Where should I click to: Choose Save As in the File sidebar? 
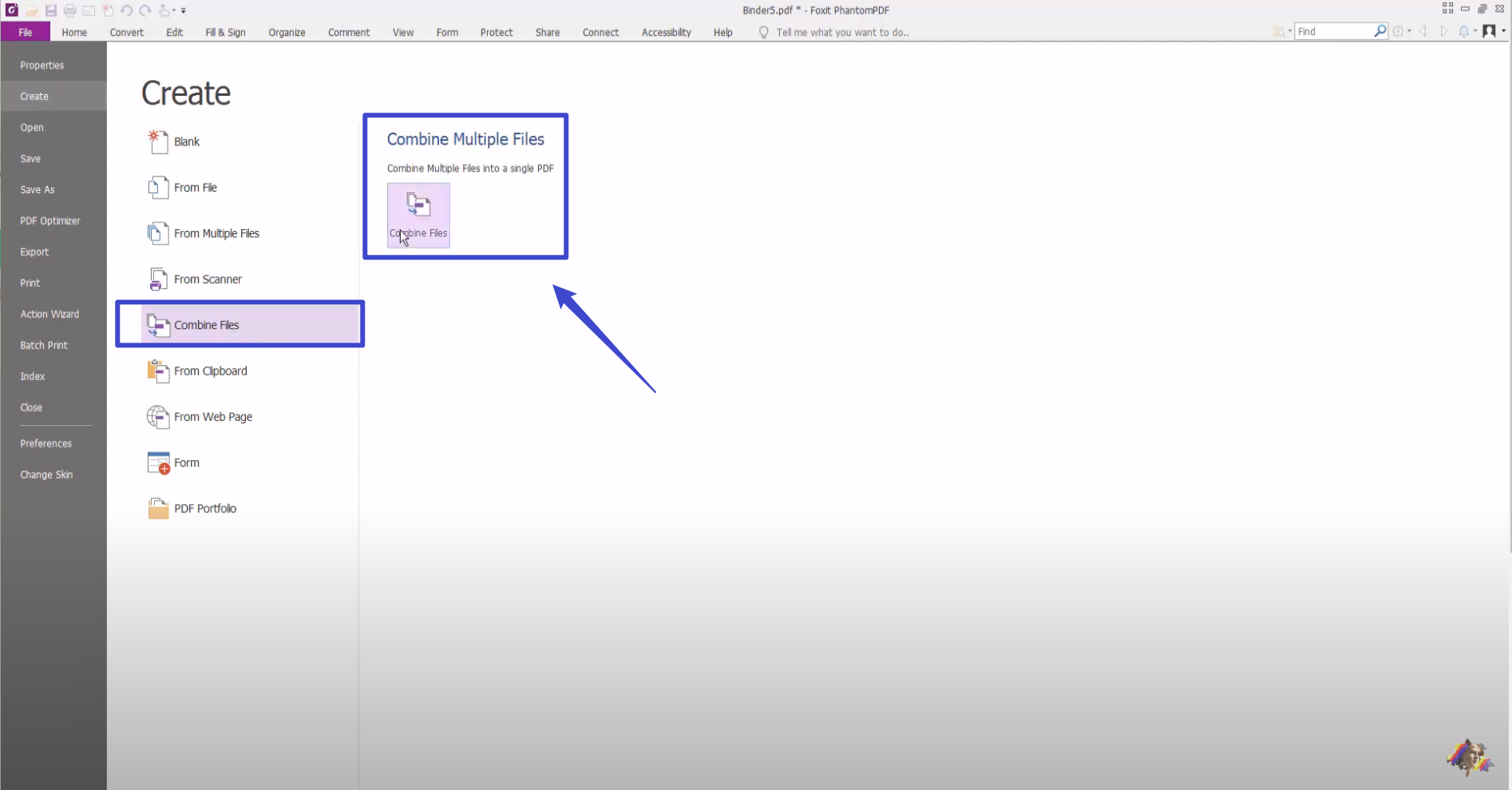coord(38,190)
